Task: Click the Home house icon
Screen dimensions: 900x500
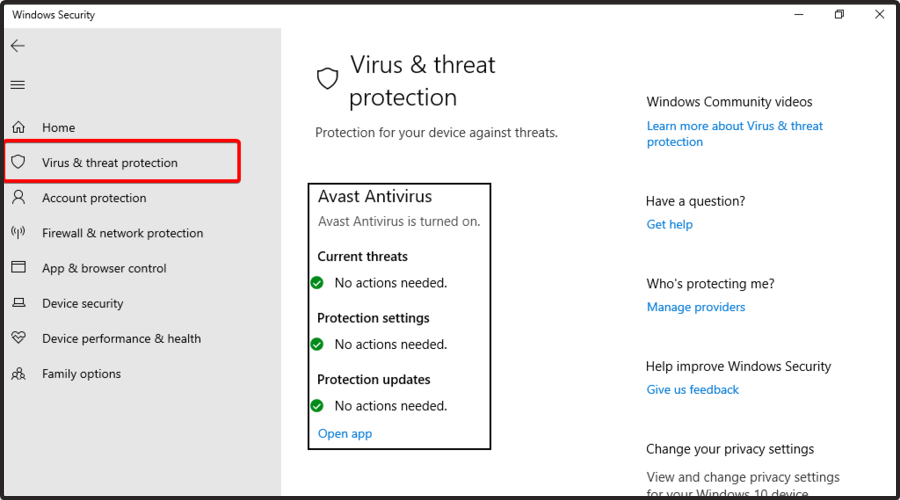Action: point(18,127)
